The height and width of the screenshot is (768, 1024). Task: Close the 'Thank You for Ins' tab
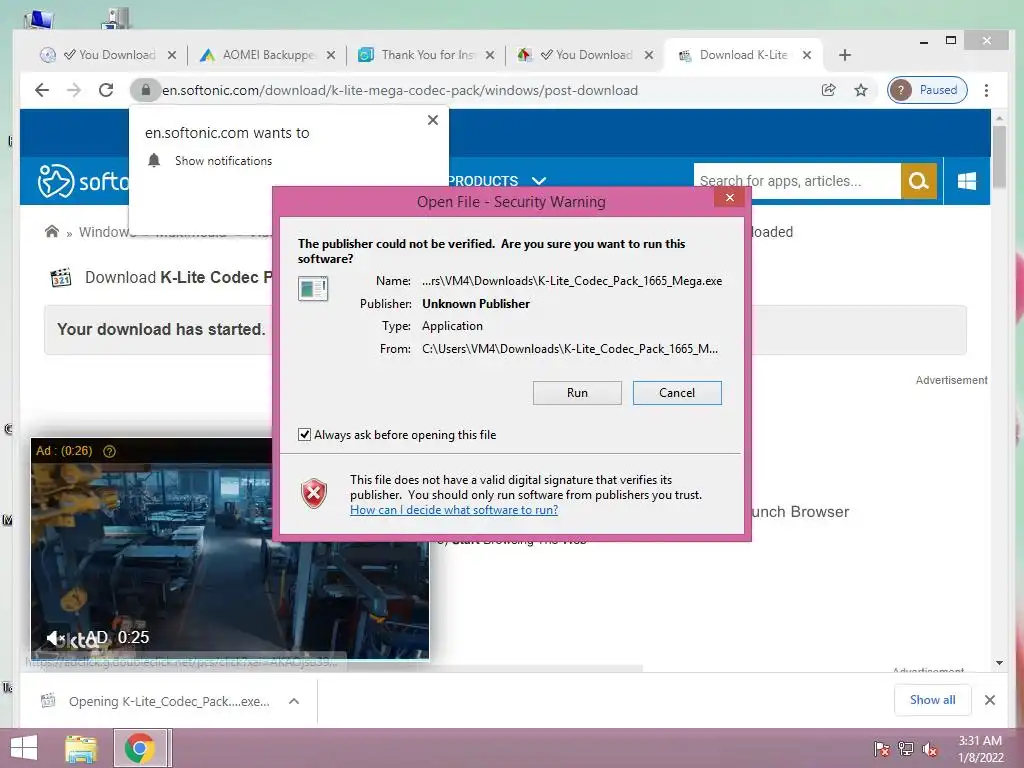[x=490, y=55]
